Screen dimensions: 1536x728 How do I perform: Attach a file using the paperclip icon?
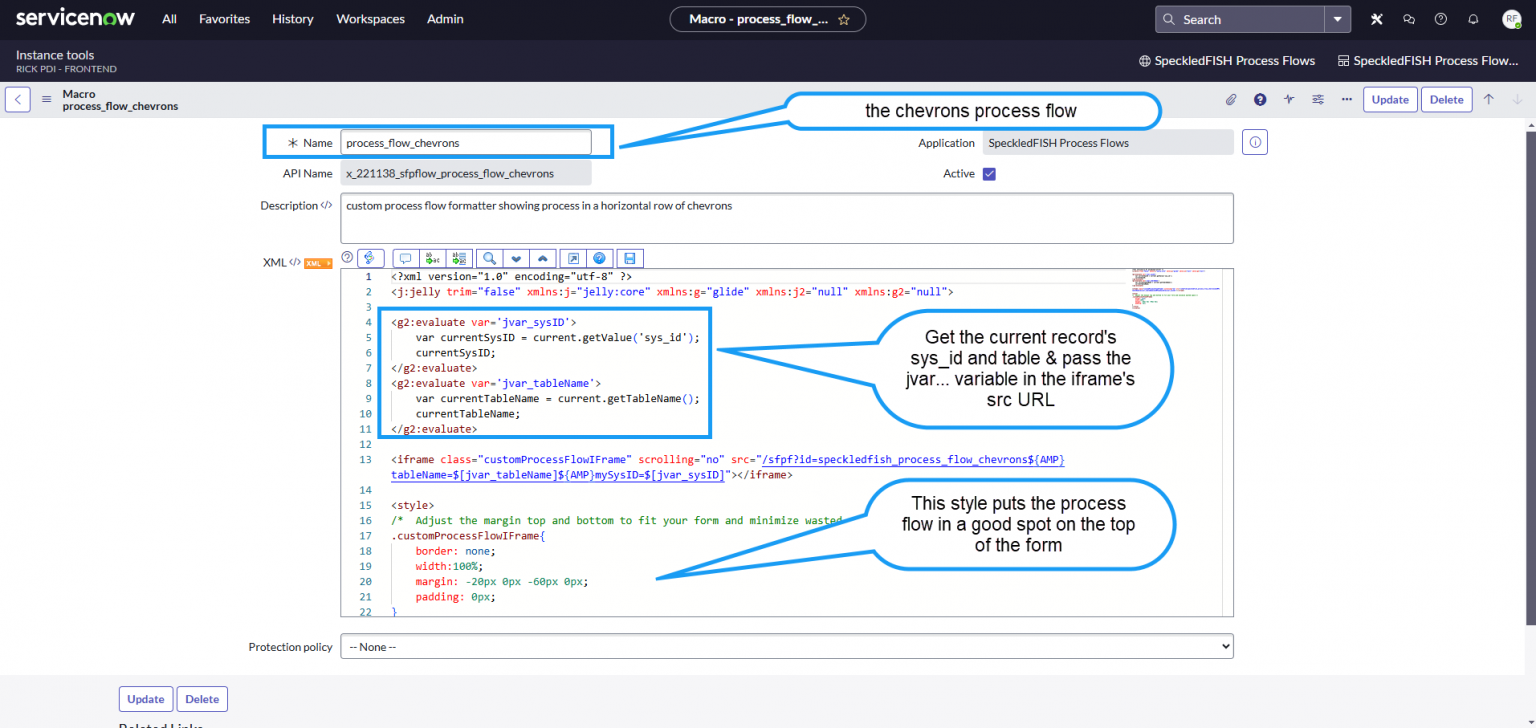click(1231, 99)
